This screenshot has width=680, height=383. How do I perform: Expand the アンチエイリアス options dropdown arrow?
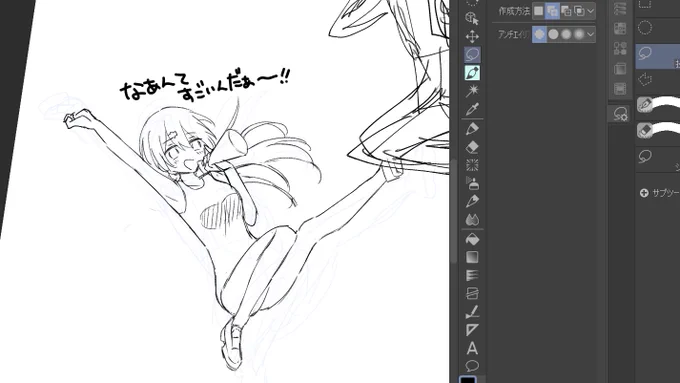(x=591, y=34)
